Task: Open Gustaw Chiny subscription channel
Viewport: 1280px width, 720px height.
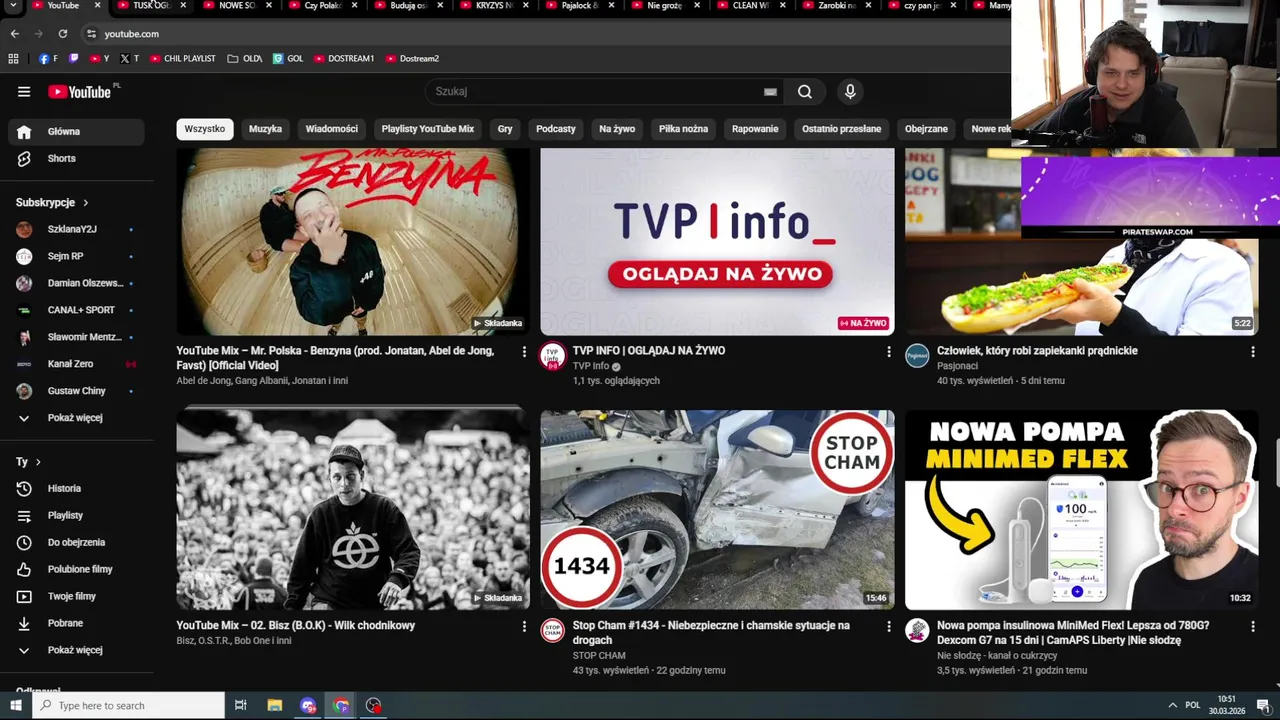Action: 76,392
